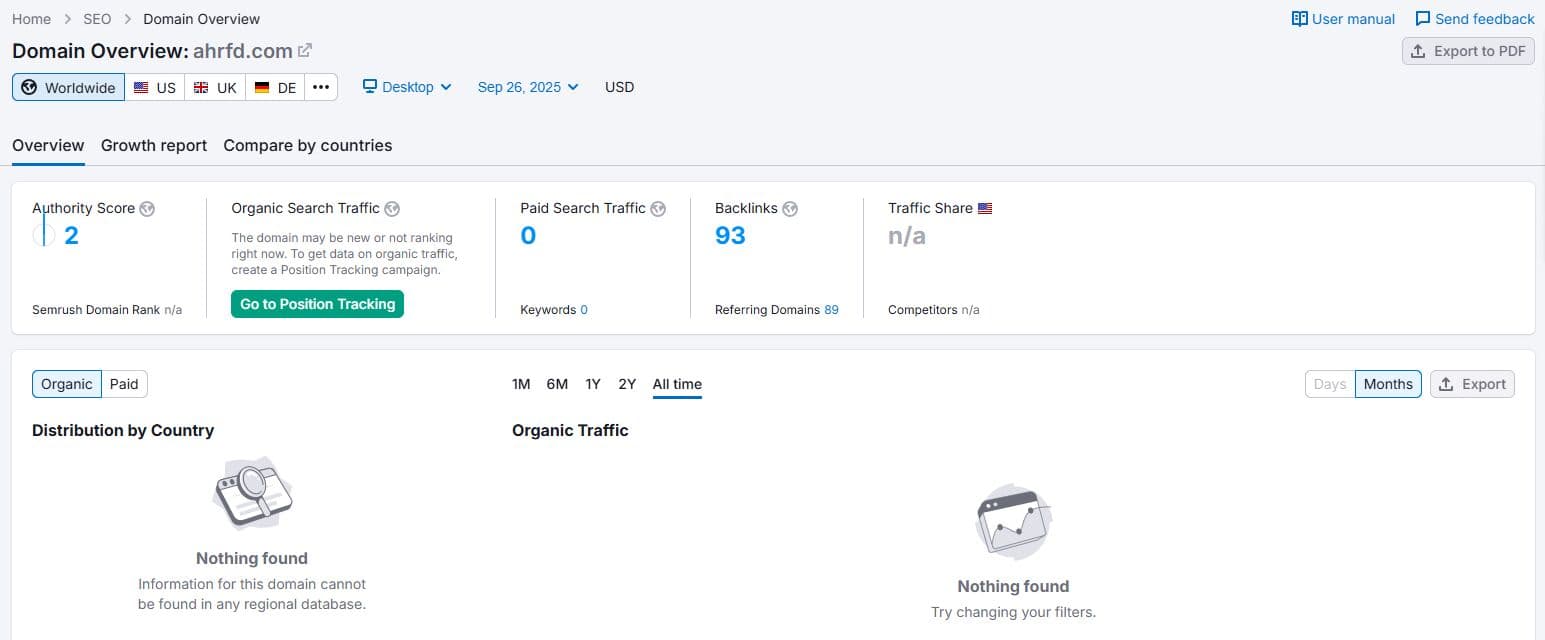Click the Traffic Share US flag icon

[x=985, y=209]
